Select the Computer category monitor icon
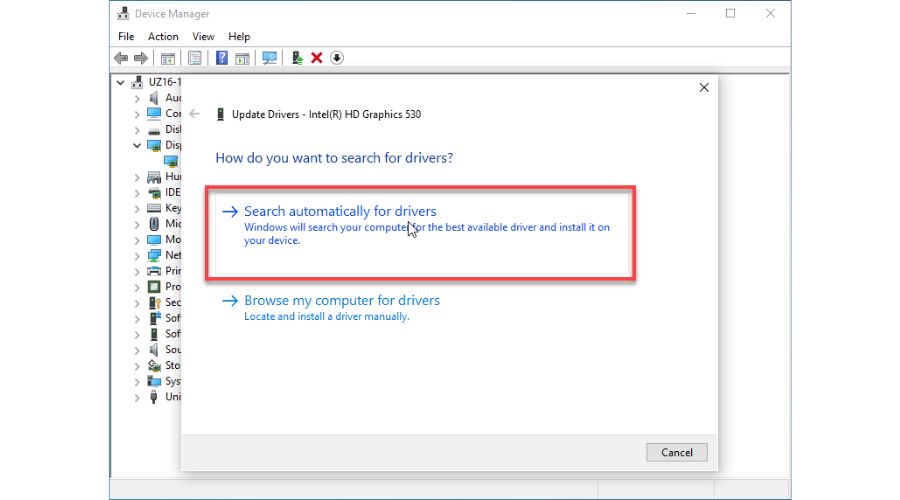The height and width of the screenshot is (500, 900). click(x=154, y=114)
